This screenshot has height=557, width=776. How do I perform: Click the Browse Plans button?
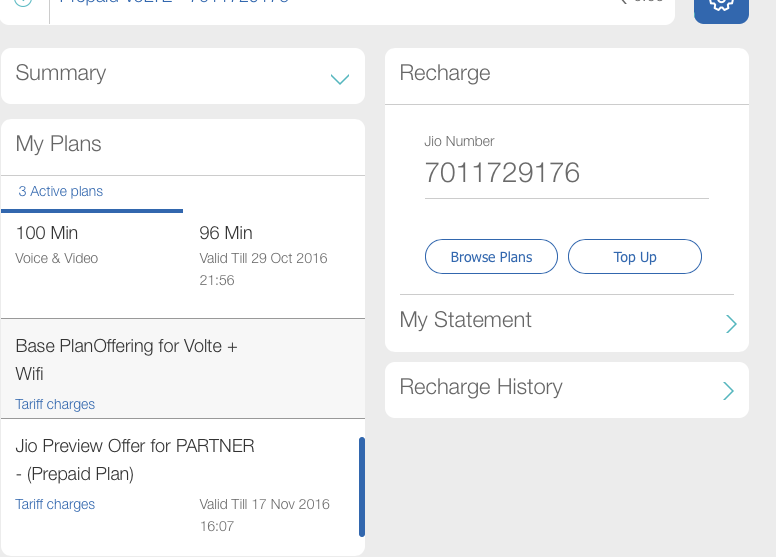click(x=491, y=256)
